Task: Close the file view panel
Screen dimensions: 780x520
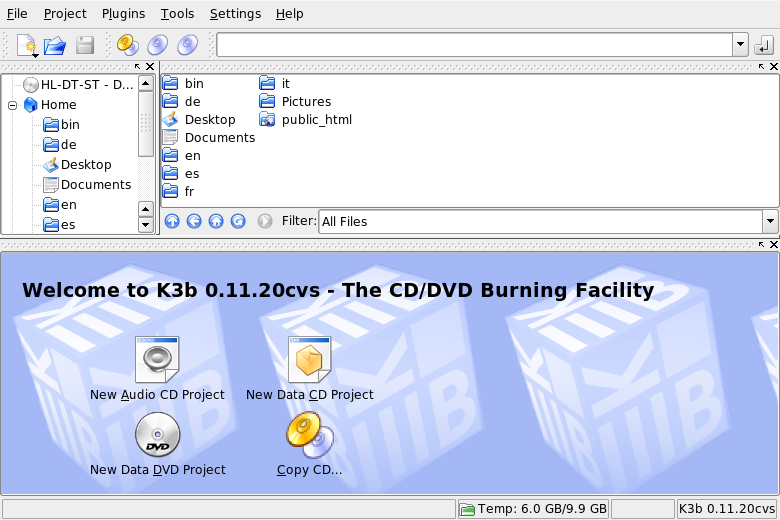Action: coord(774,66)
